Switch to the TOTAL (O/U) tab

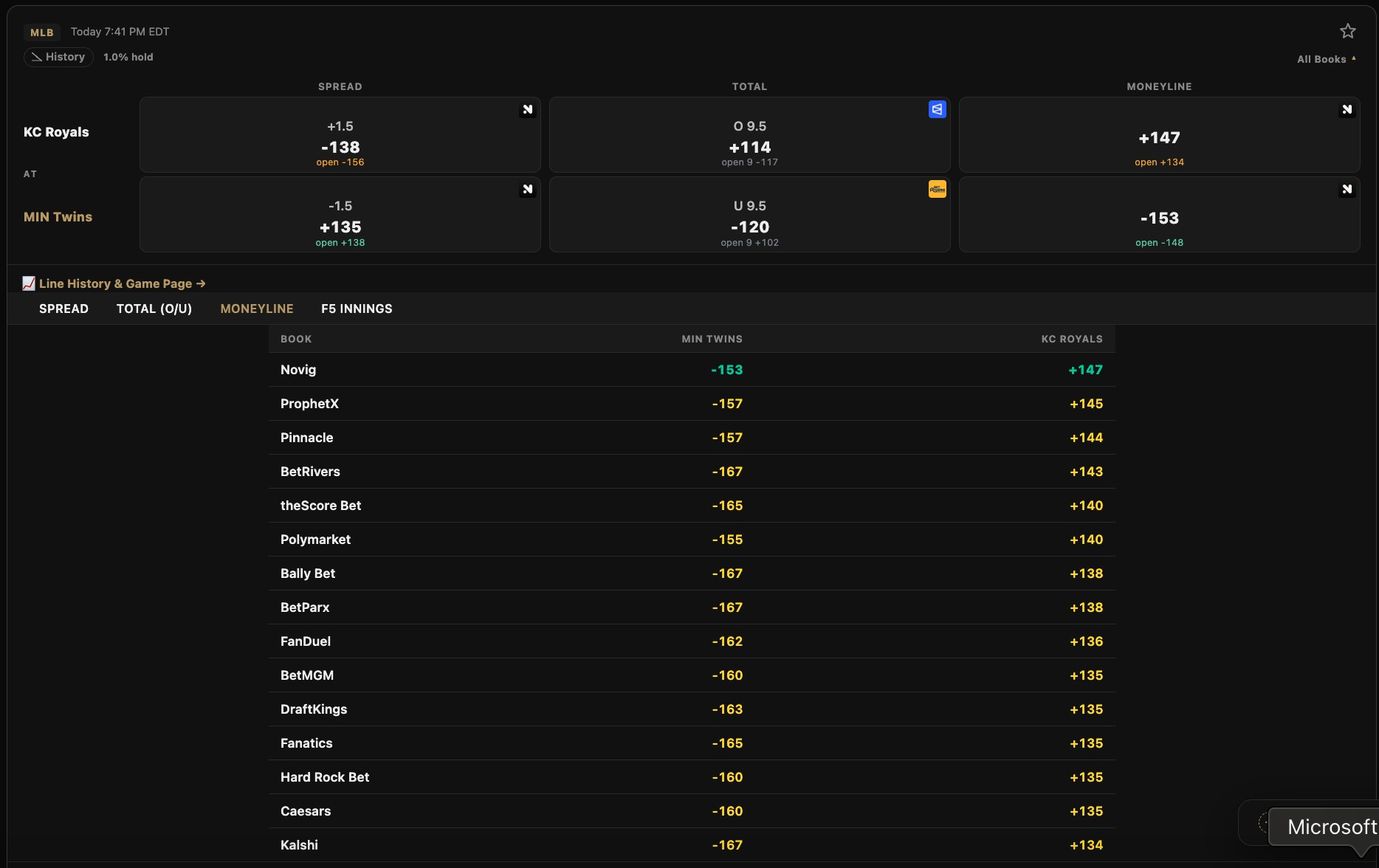tap(154, 309)
